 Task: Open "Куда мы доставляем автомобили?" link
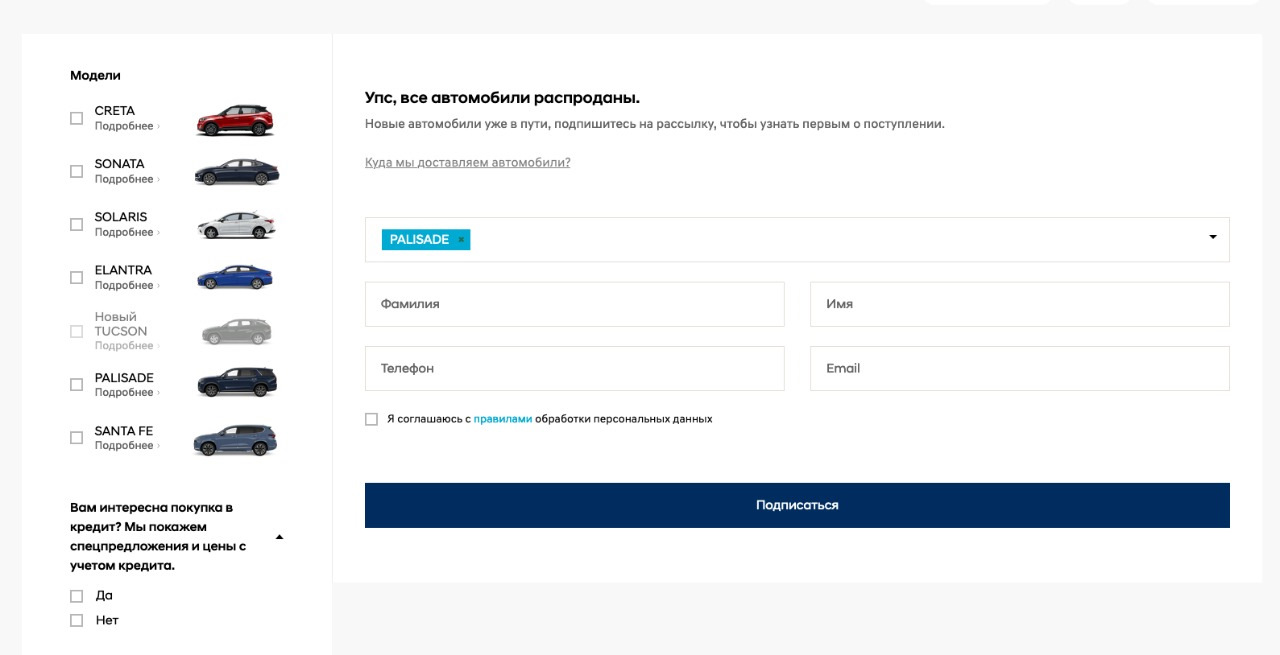tap(467, 163)
